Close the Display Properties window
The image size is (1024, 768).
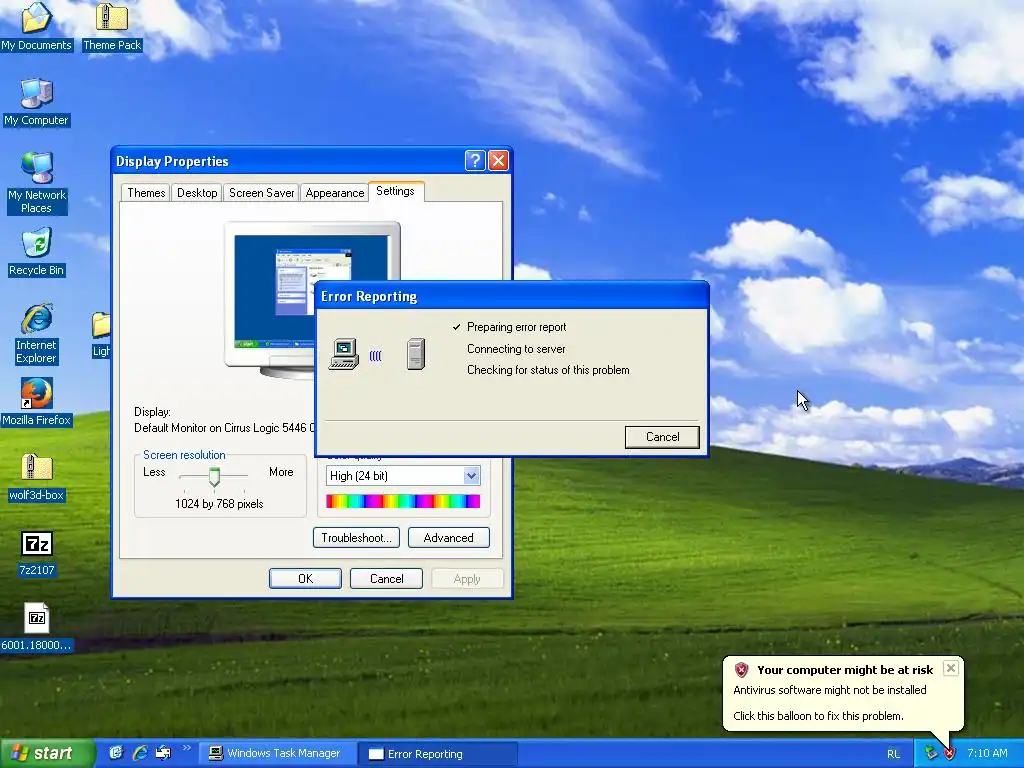[498, 161]
